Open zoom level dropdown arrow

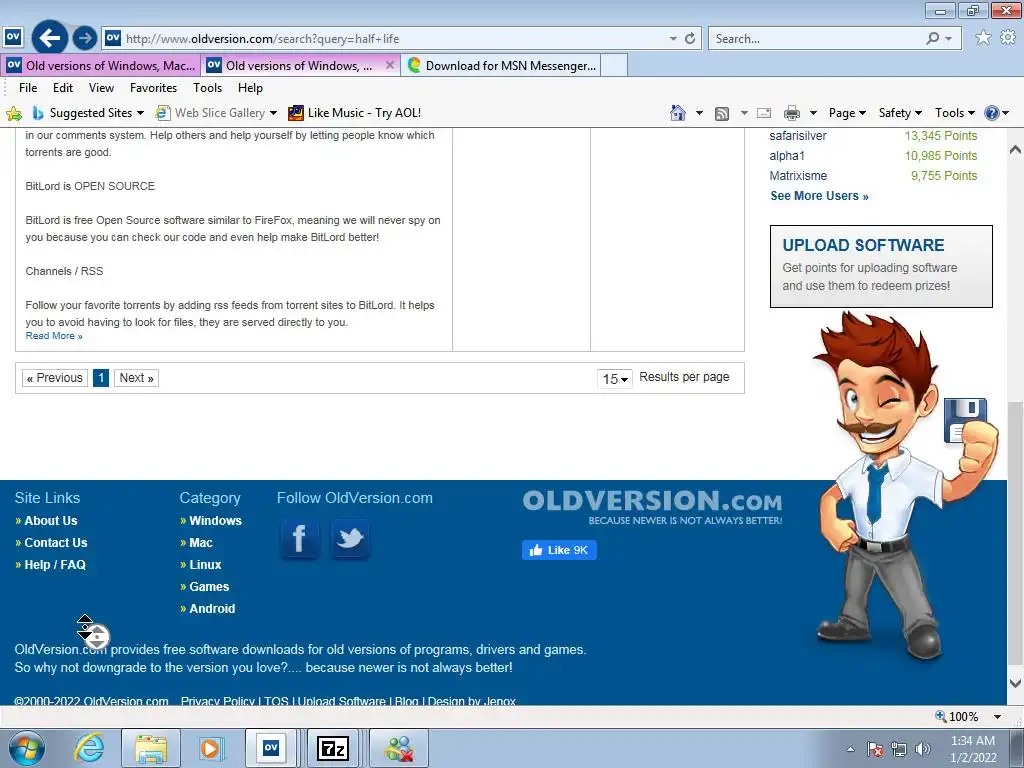pos(997,716)
